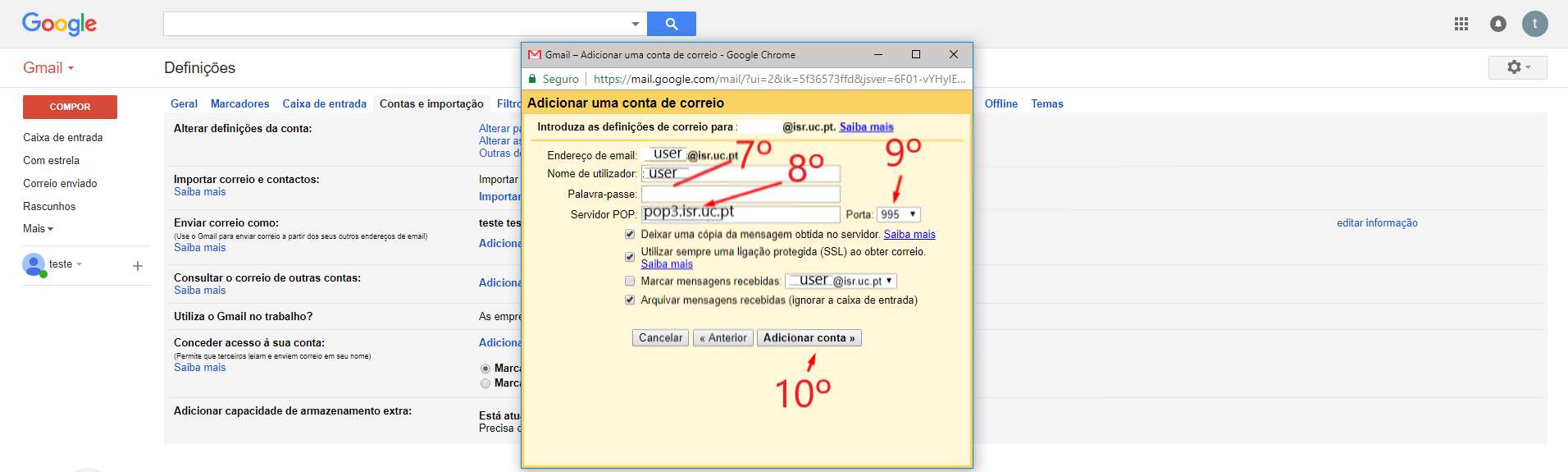Click the « Anterior button
The height and width of the screenshot is (472, 1568).
pyautogui.click(x=723, y=338)
